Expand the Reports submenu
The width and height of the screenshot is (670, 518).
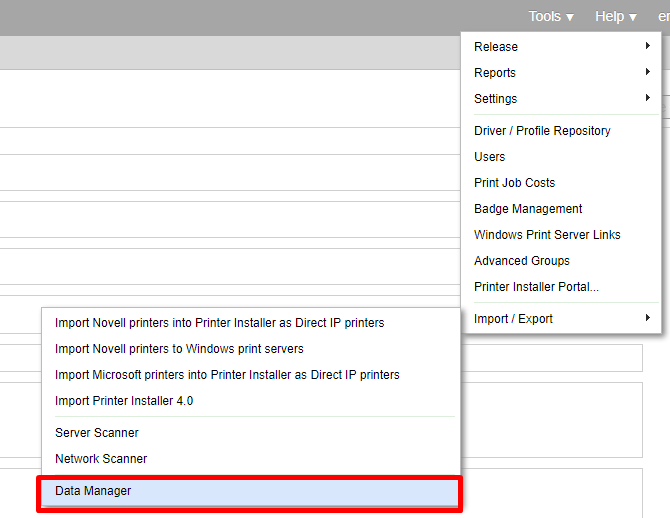(560, 73)
